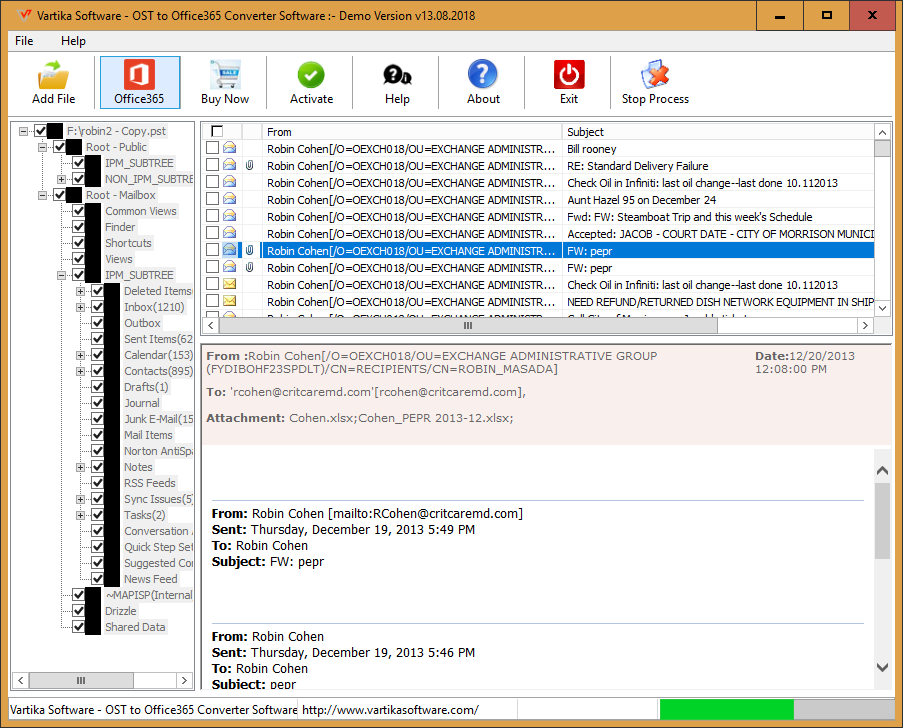Uncheck the Root - Mailbox checkbox
The width and height of the screenshot is (903, 728).
59,195
